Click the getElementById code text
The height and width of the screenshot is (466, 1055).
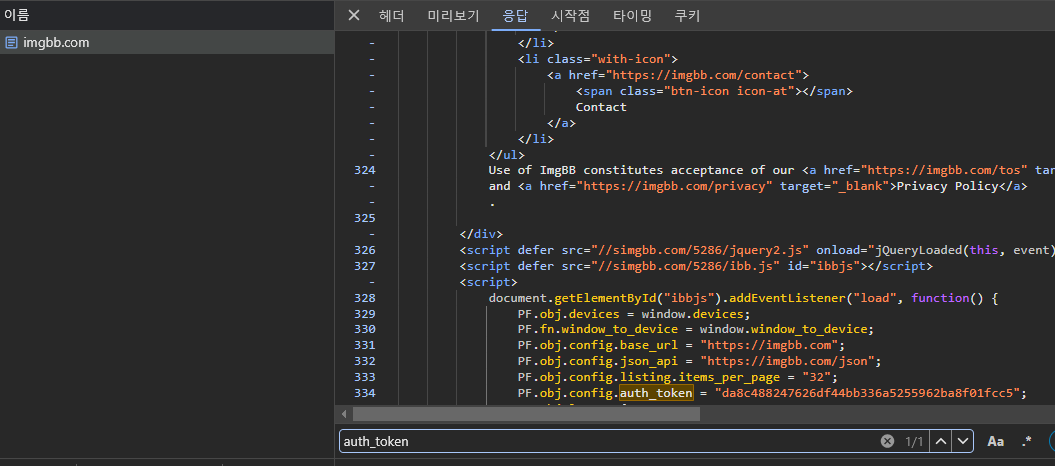click(x=605, y=298)
